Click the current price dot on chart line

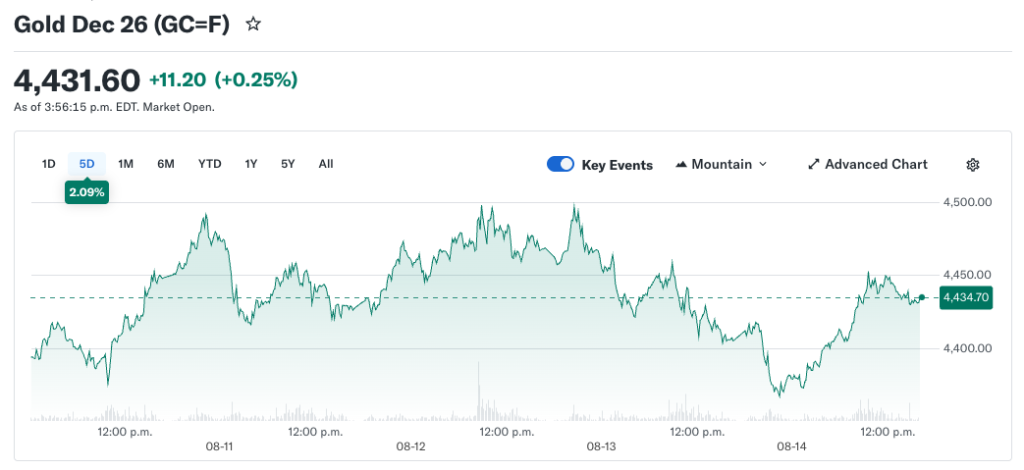click(x=921, y=298)
